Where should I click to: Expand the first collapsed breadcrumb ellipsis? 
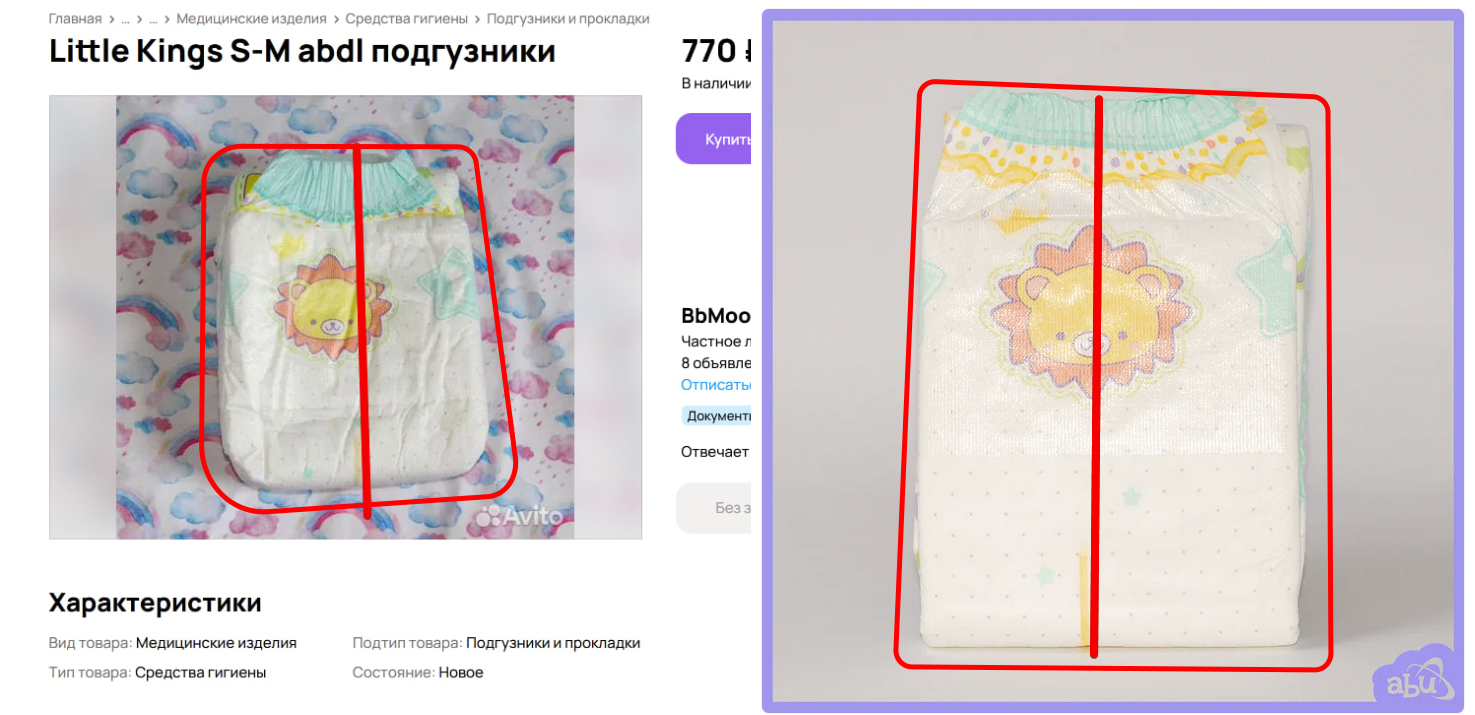pyautogui.click(x=126, y=19)
